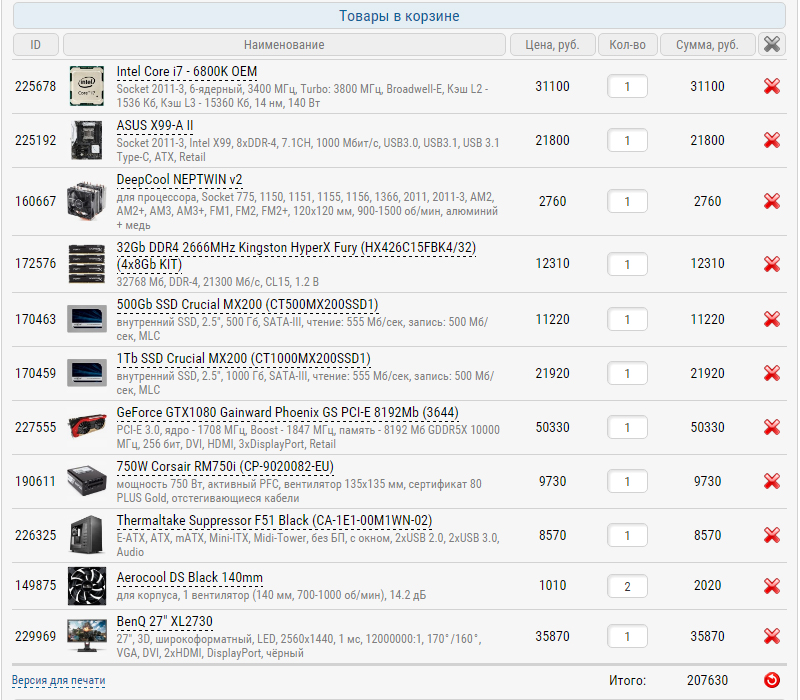Viewport: 800px width, 700px height.
Task: Open 32Gb DDR4 Kingston HyperX Fury link
Action: tap(296, 256)
